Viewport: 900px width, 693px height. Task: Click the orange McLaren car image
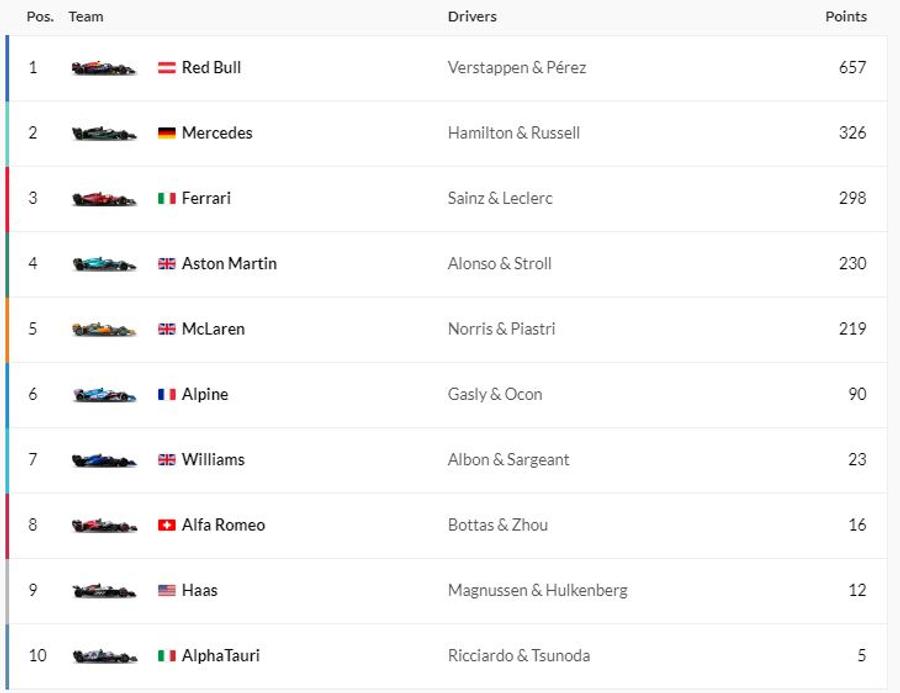tap(104, 330)
